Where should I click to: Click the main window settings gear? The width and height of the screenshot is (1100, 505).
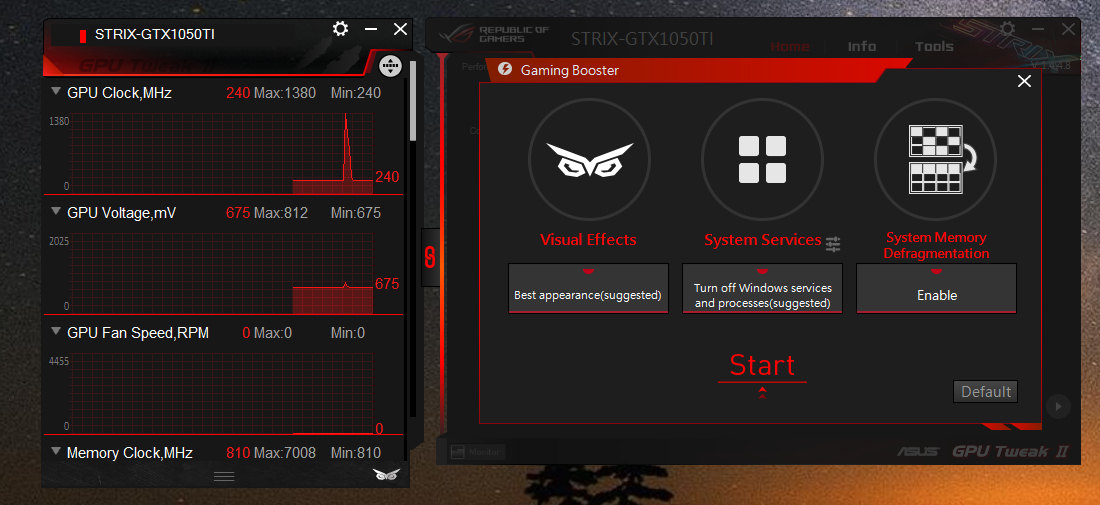point(1007,29)
